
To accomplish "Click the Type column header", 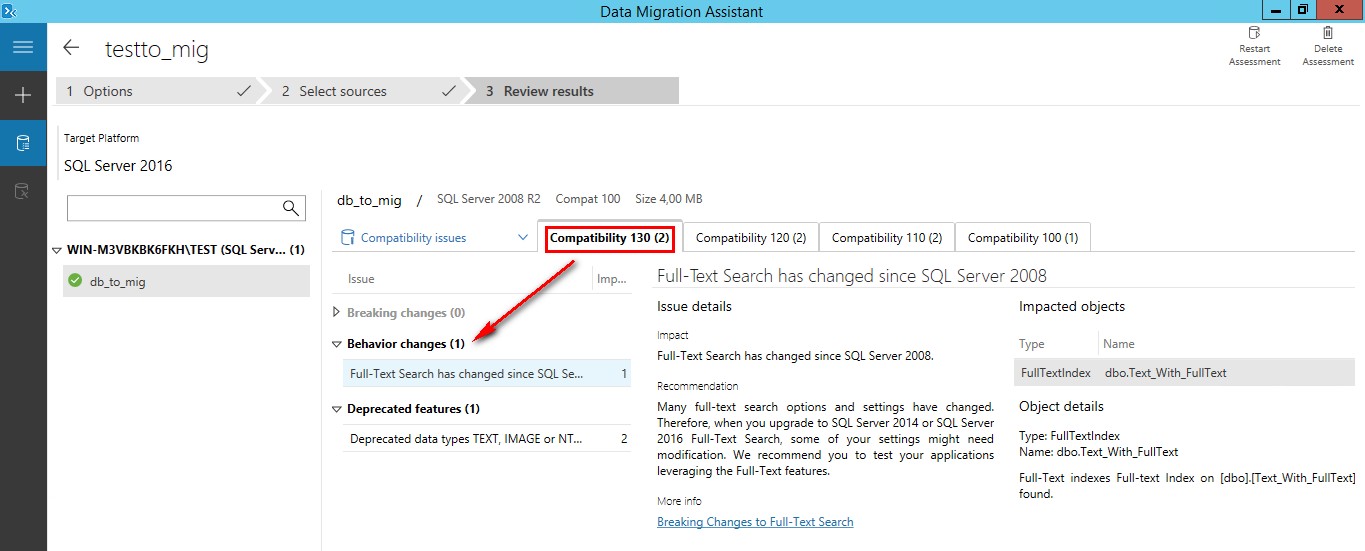I will click(1031, 344).
